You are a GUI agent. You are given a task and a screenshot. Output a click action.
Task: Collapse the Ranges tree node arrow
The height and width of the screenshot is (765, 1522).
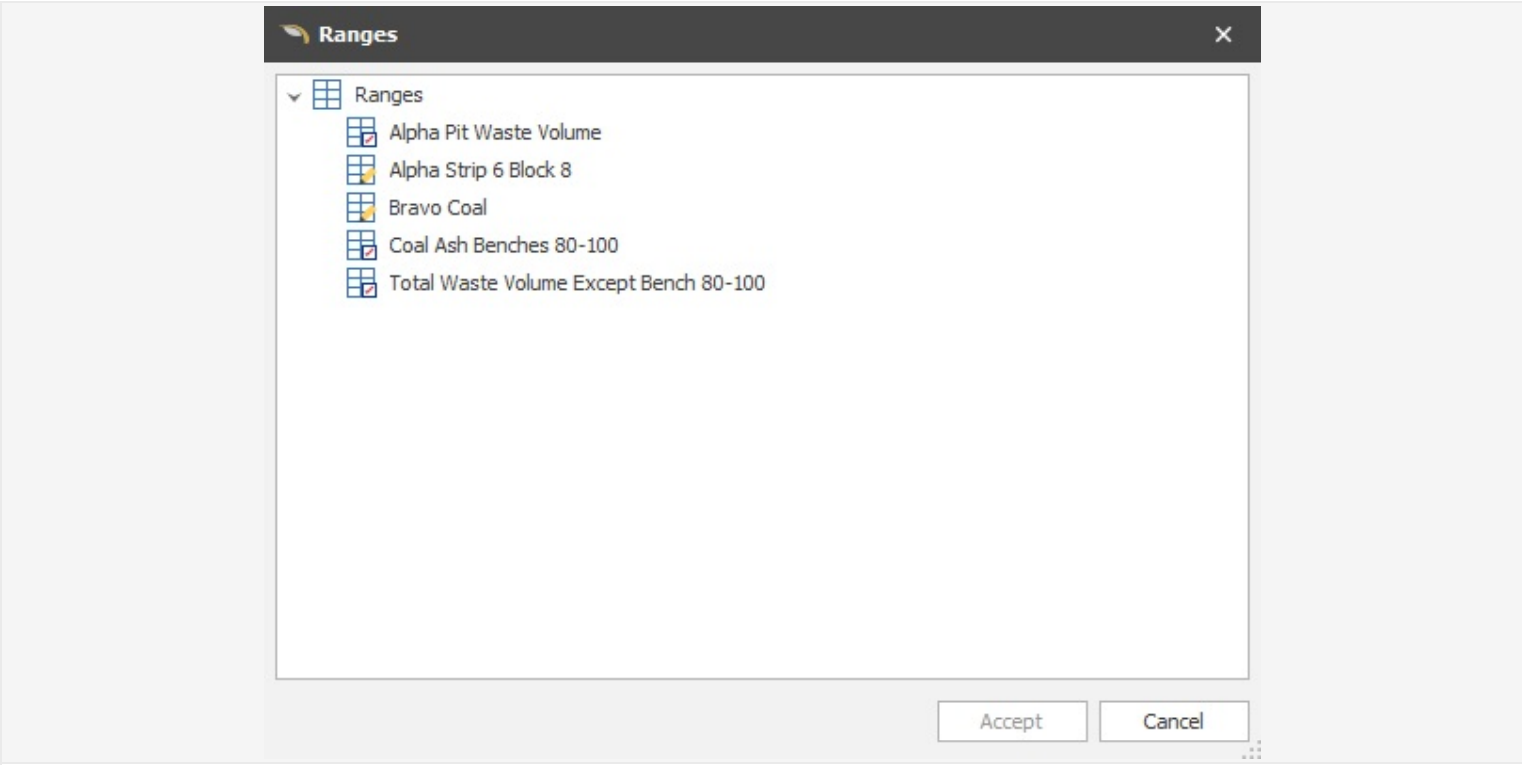[293, 97]
